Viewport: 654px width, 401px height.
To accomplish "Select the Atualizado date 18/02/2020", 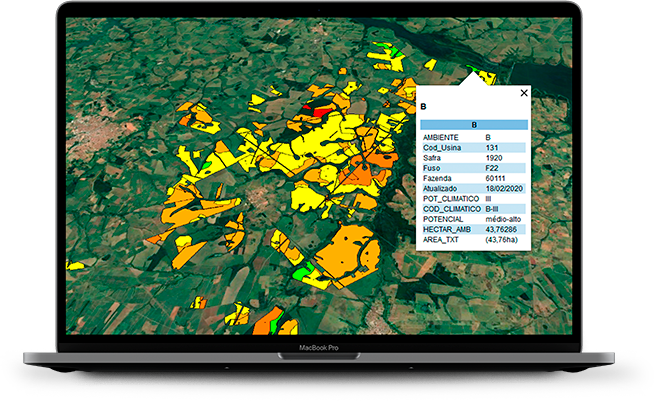I will pos(504,189).
